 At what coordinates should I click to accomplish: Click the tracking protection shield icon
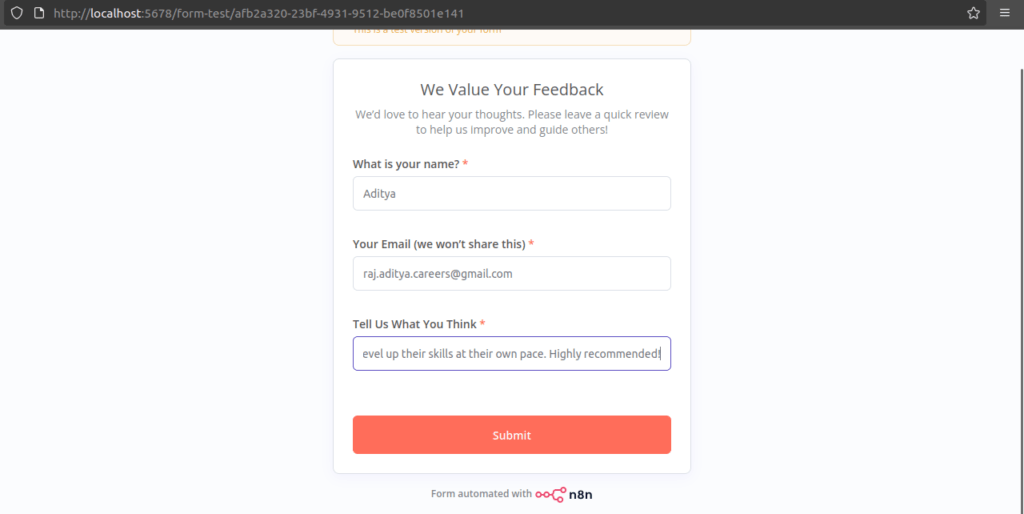(x=16, y=14)
